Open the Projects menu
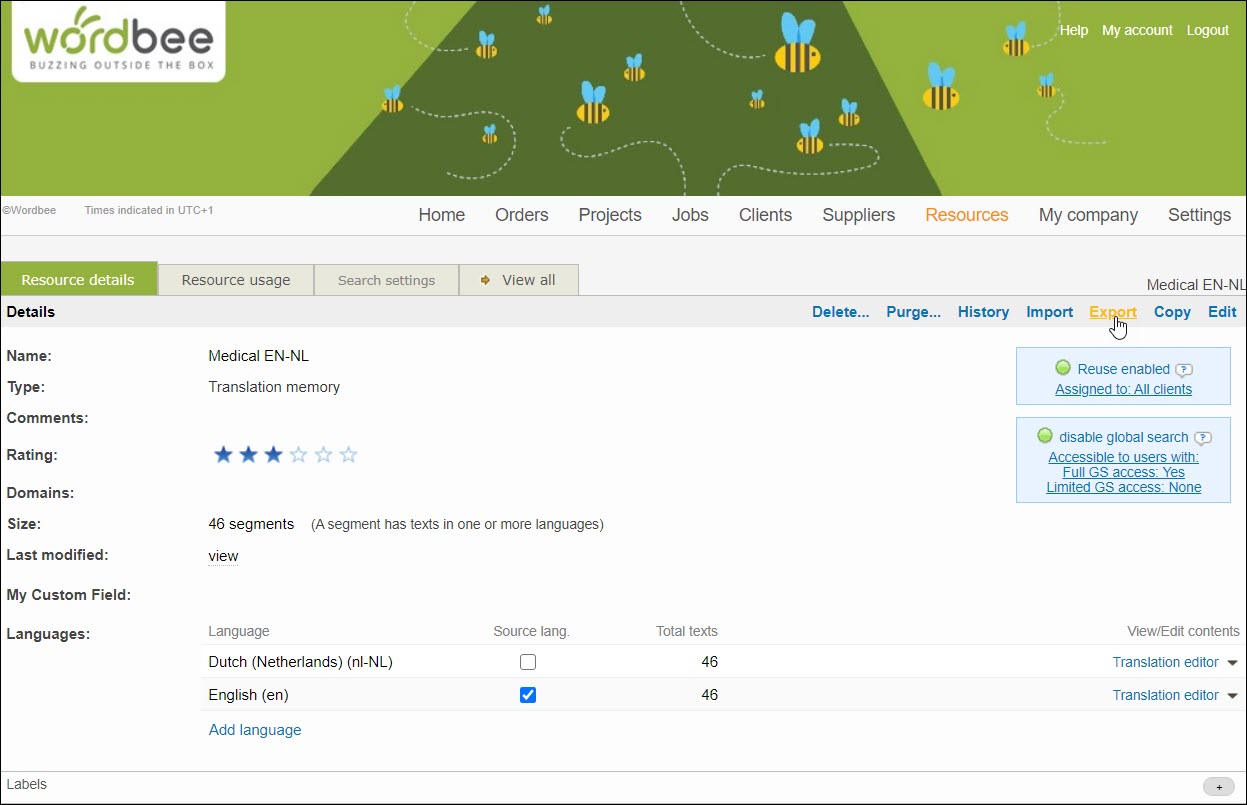Viewport: 1247px width, 805px height. tap(610, 215)
